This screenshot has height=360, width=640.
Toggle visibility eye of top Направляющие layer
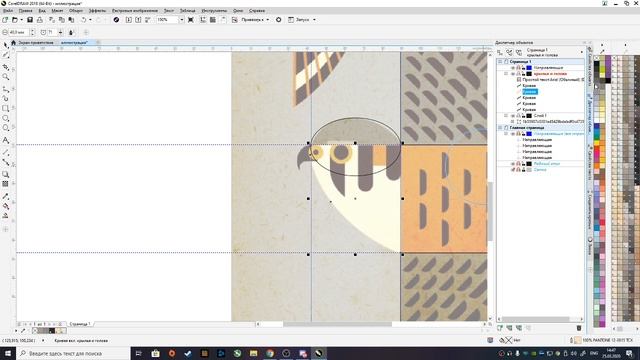(x=513, y=68)
